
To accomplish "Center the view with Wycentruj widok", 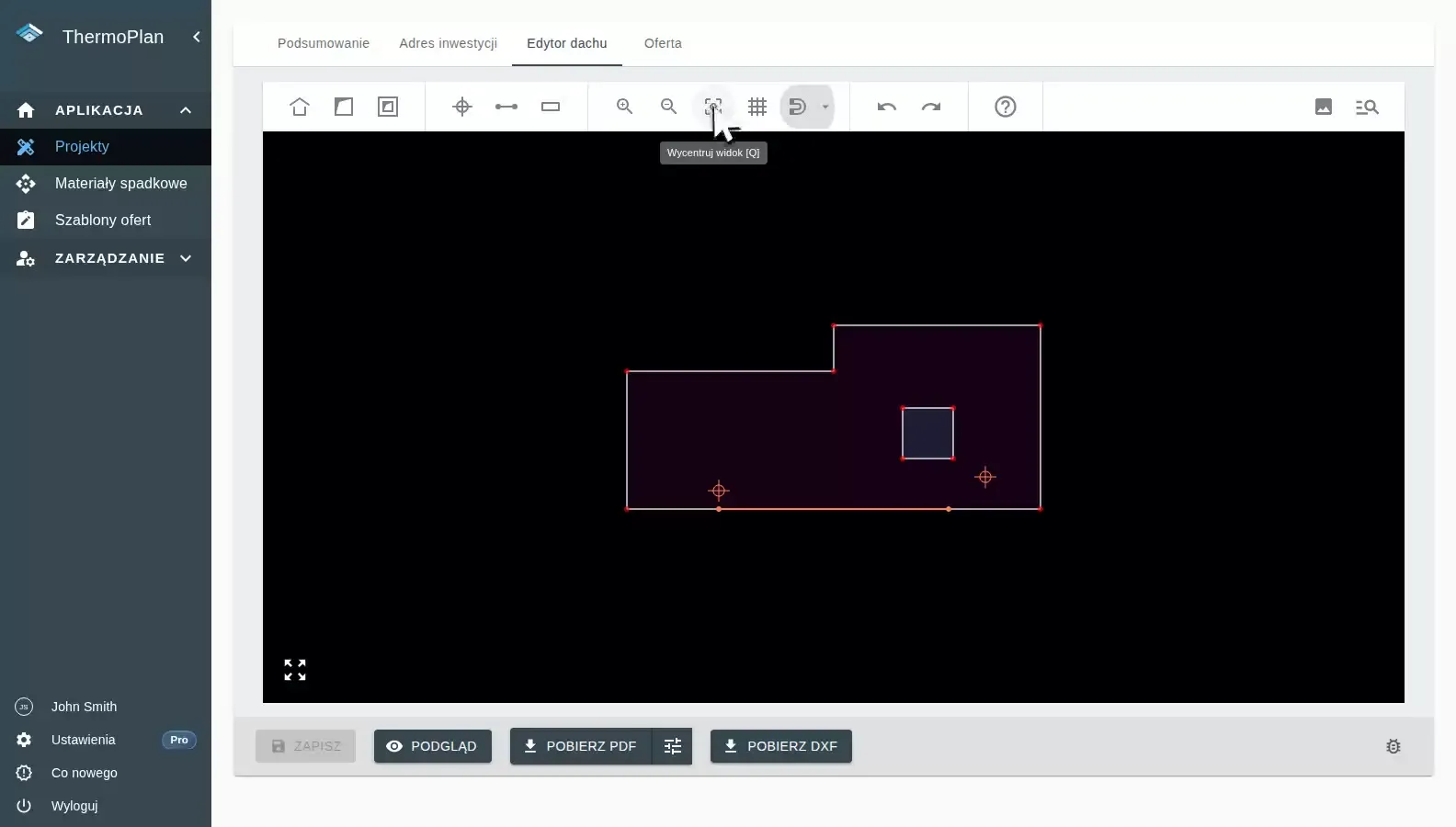I will point(713,107).
